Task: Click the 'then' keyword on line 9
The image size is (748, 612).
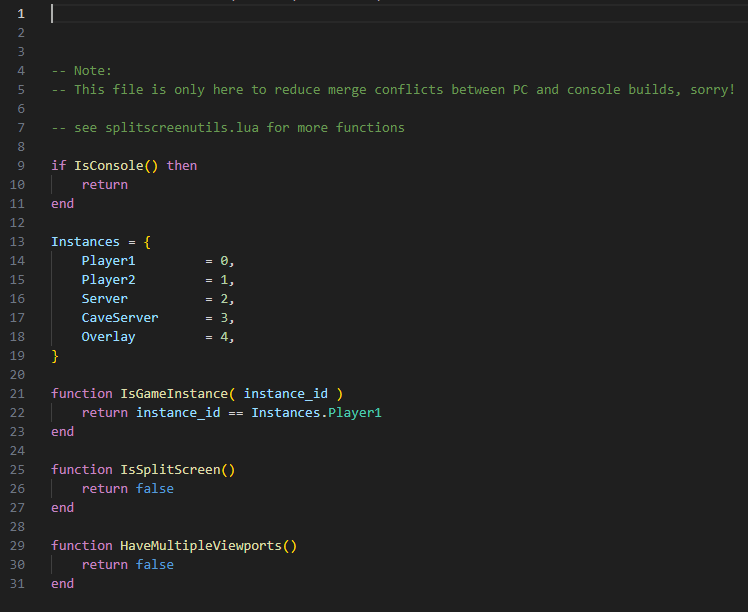Action: pyautogui.click(x=182, y=166)
